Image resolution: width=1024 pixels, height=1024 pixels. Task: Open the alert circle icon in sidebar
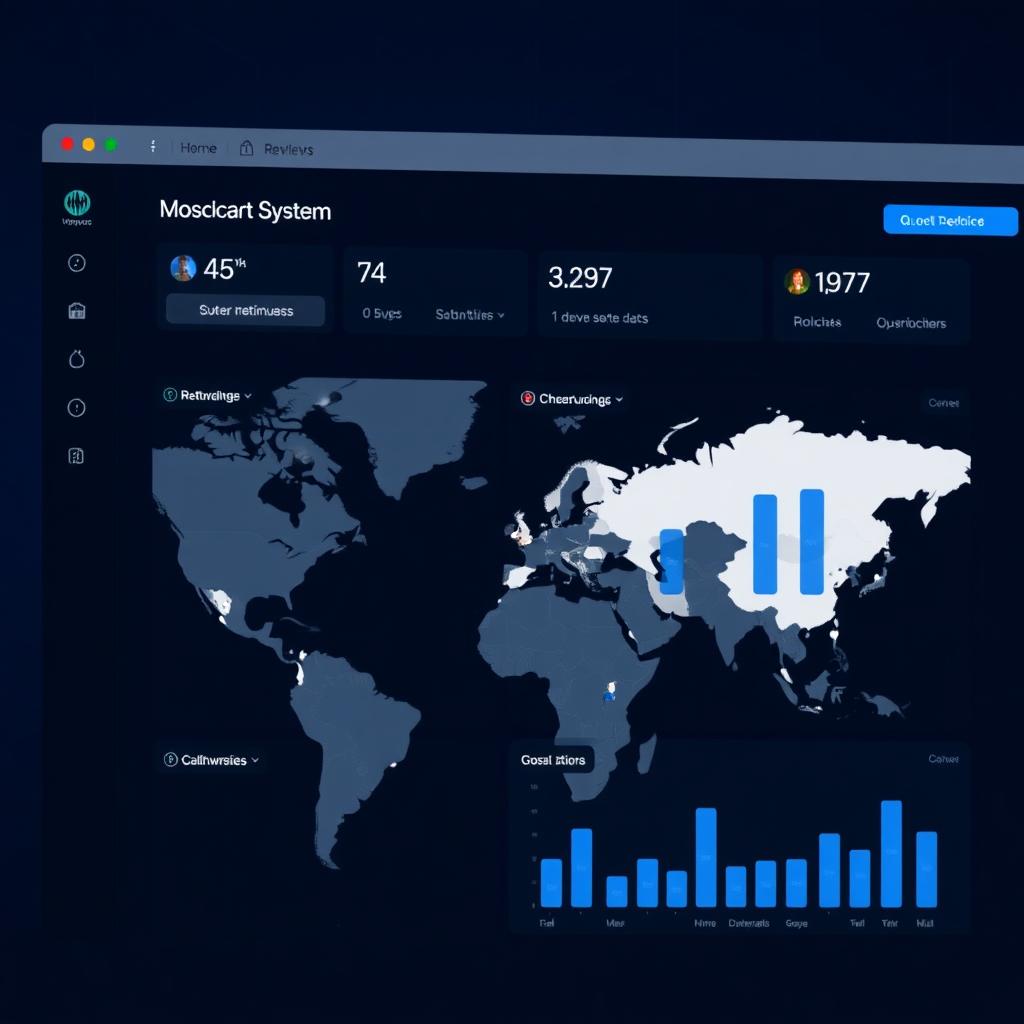coord(77,407)
